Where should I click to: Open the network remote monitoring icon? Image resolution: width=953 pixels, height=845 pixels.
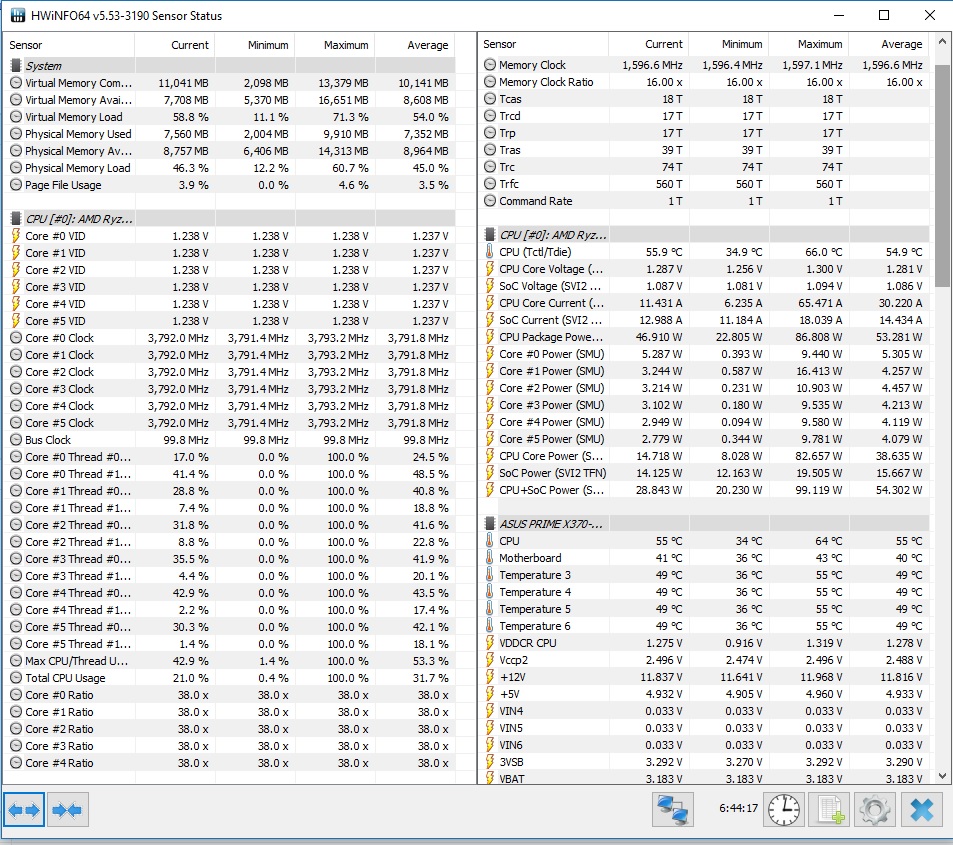[x=672, y=809]
